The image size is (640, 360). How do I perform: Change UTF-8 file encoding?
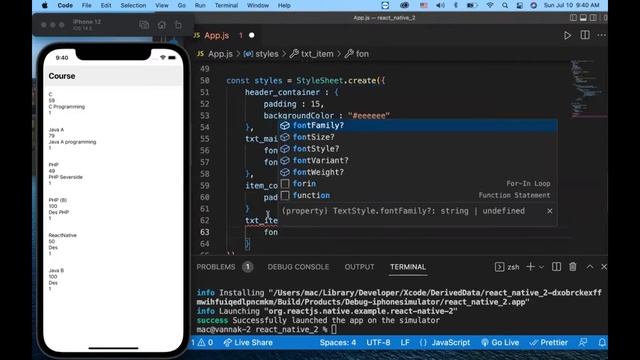click(x=378, y=342)
